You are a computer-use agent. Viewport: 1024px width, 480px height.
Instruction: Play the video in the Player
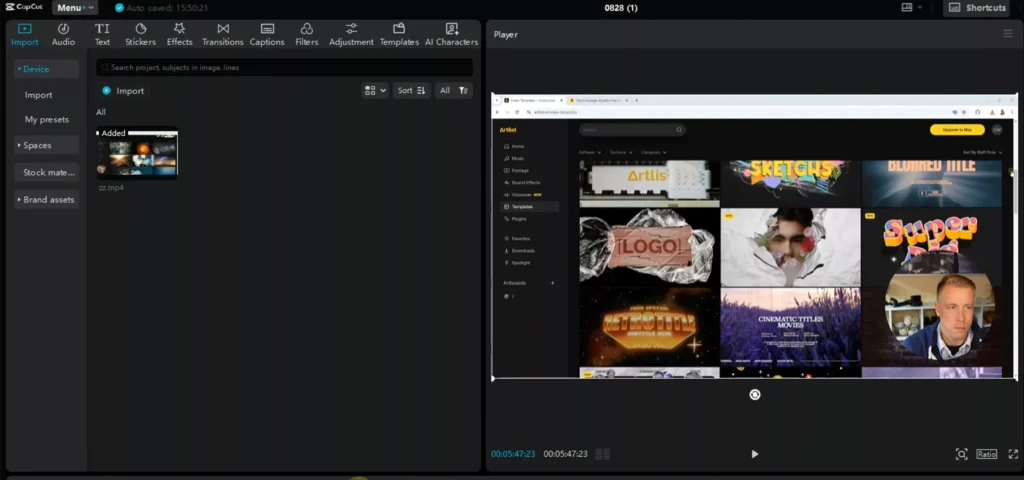[x=754, y=454]
